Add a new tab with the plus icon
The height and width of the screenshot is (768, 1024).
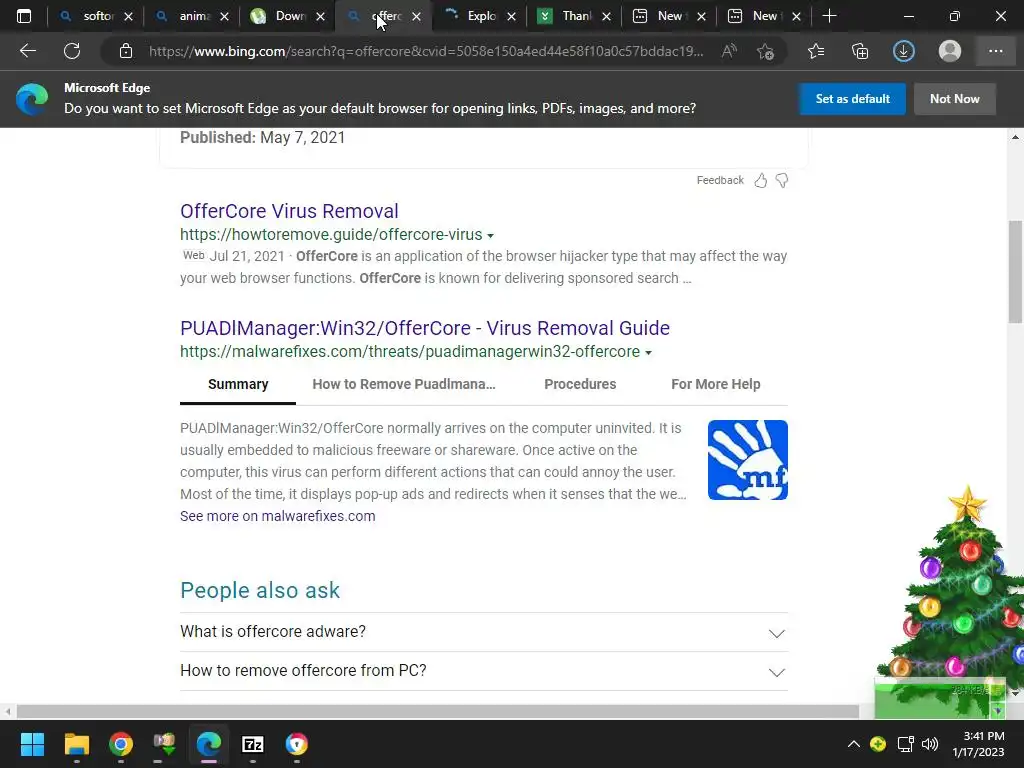click(829, 16)
